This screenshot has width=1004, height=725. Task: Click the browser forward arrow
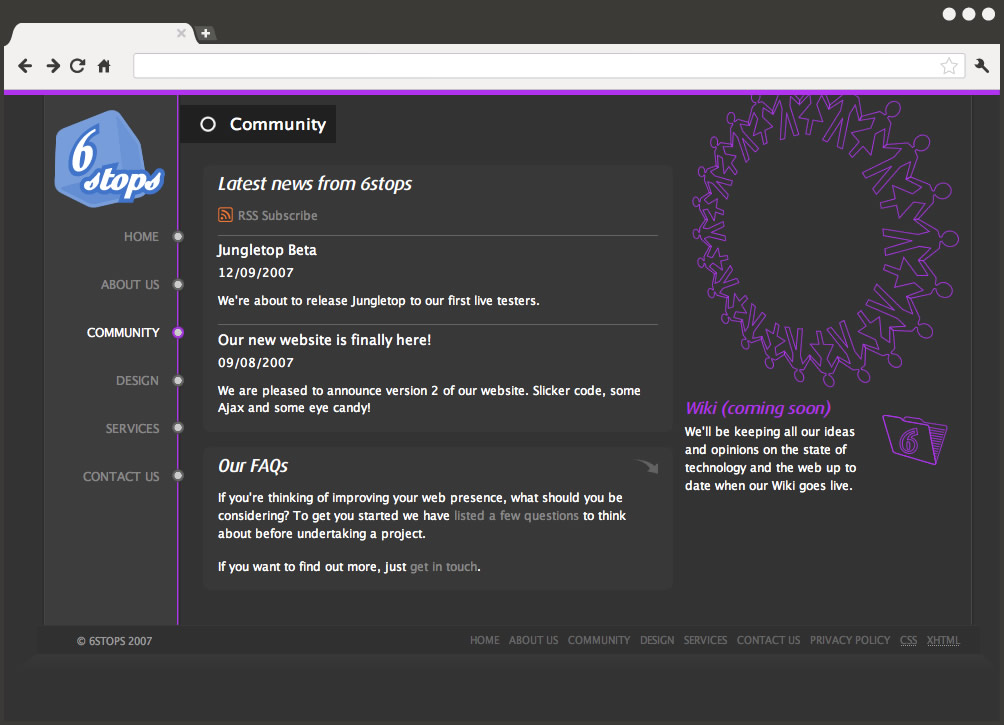pyautogui.click(x=53, y=66)
